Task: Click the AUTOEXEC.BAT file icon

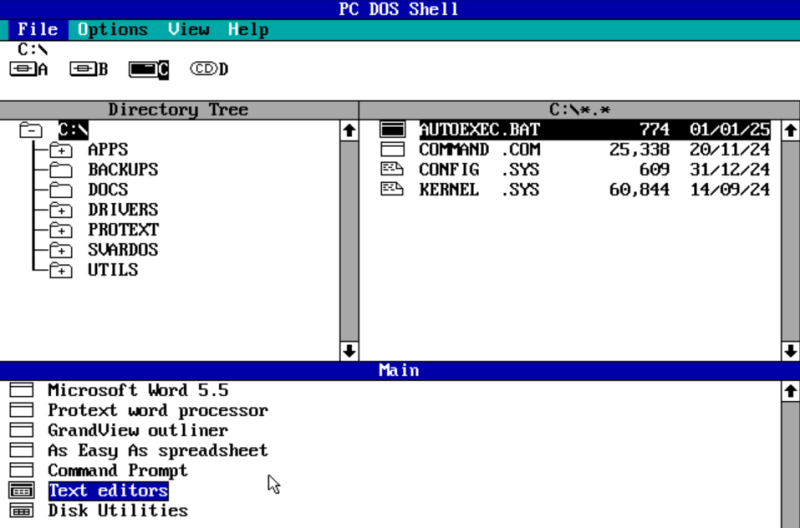Action: point(392,130)
